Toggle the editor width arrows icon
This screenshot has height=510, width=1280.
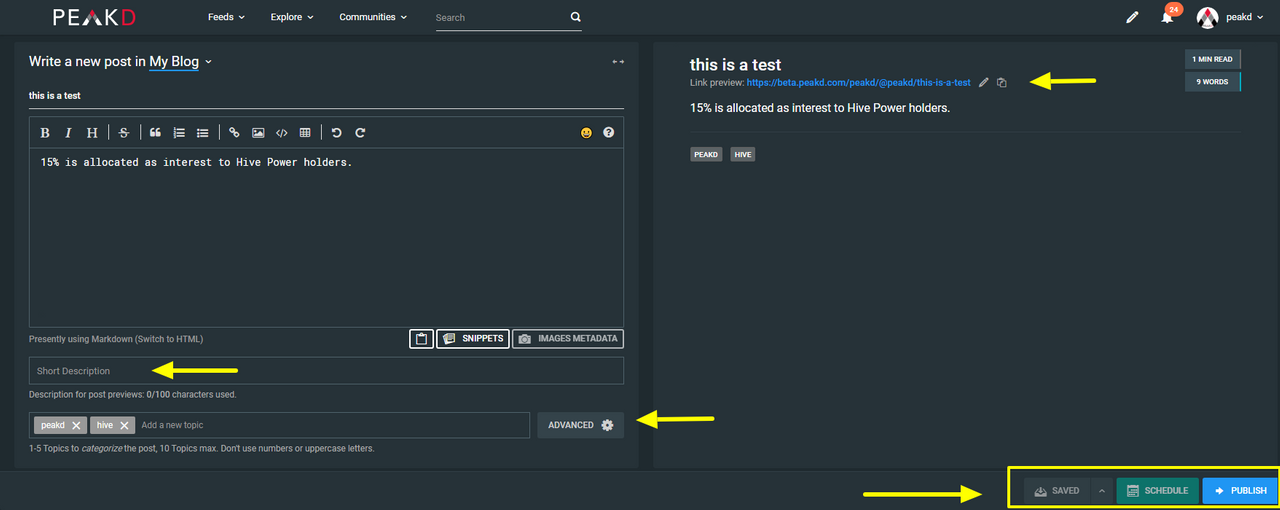[618, 62]
